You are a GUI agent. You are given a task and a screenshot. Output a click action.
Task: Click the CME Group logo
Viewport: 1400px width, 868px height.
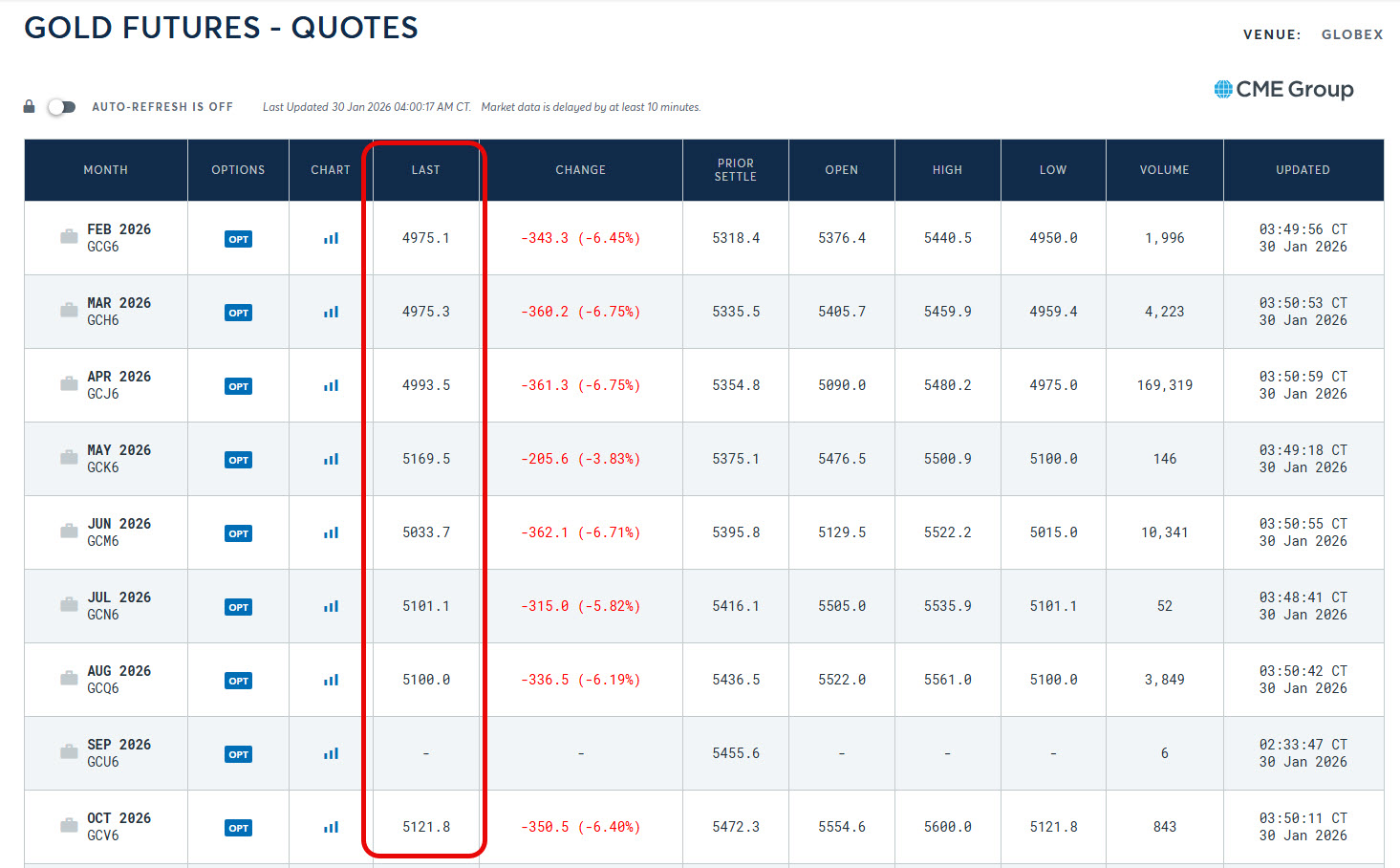click(1283, 90)
